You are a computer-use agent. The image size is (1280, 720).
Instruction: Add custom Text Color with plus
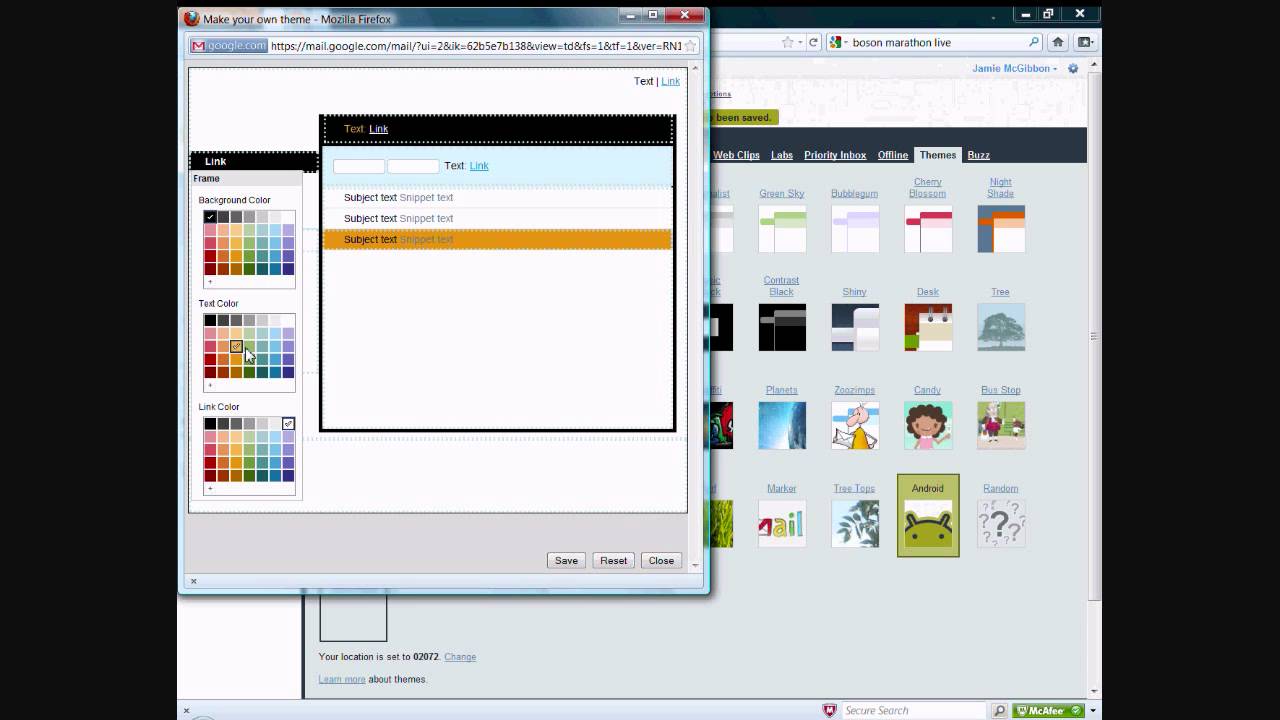pos(210,385)
